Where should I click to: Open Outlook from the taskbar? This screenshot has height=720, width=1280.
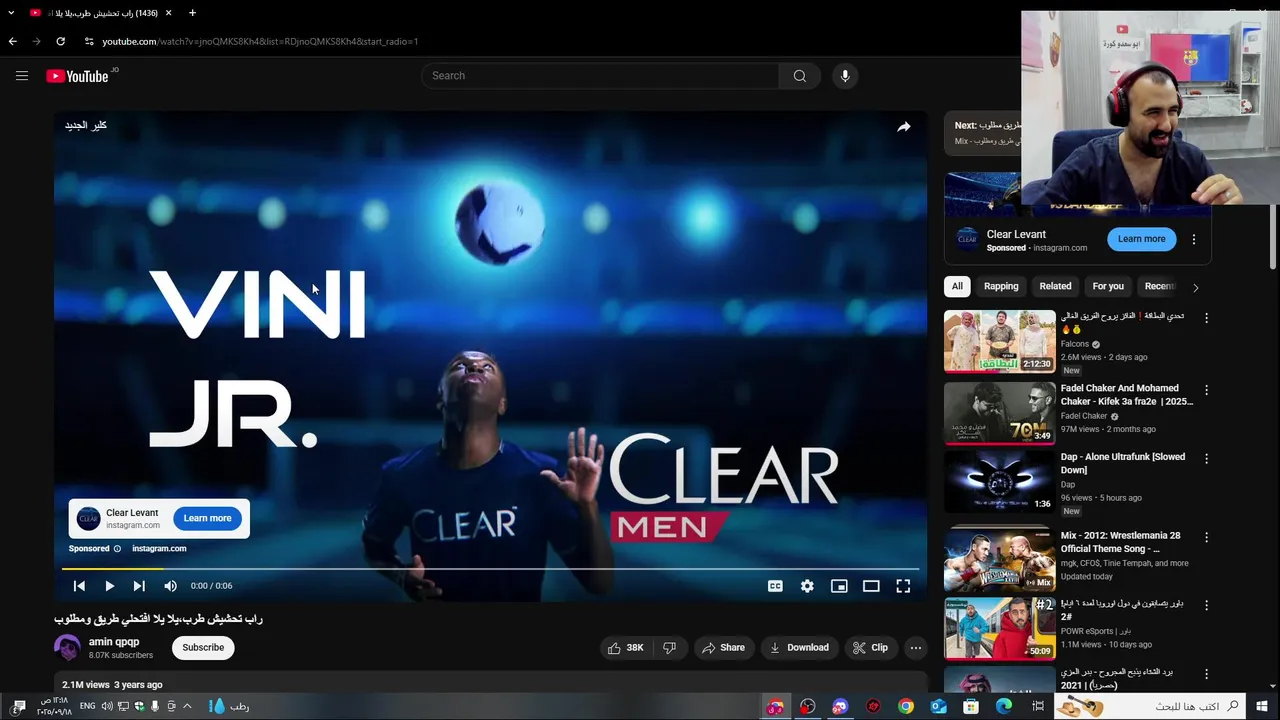(x=938, y=706)
